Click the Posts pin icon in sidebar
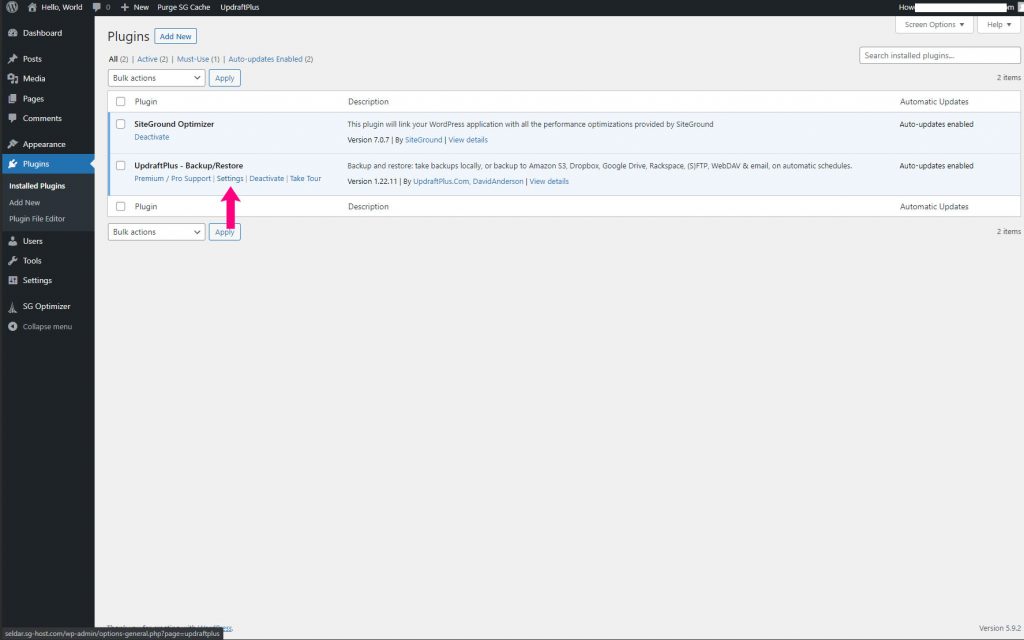The image size is (1024, 640). pyautogui.click(x=12, y=59)
